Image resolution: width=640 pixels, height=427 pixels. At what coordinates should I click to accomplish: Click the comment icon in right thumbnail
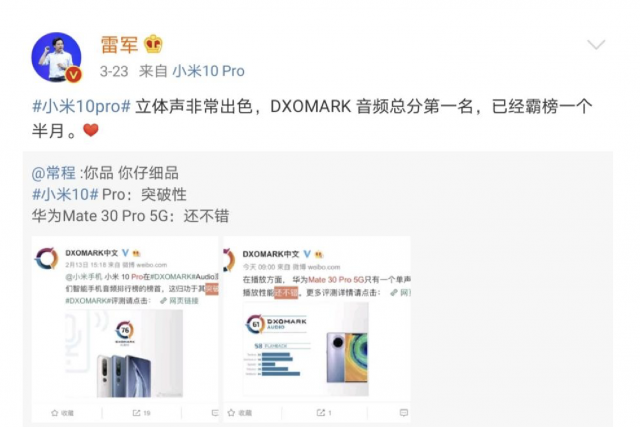click(404, 413)
